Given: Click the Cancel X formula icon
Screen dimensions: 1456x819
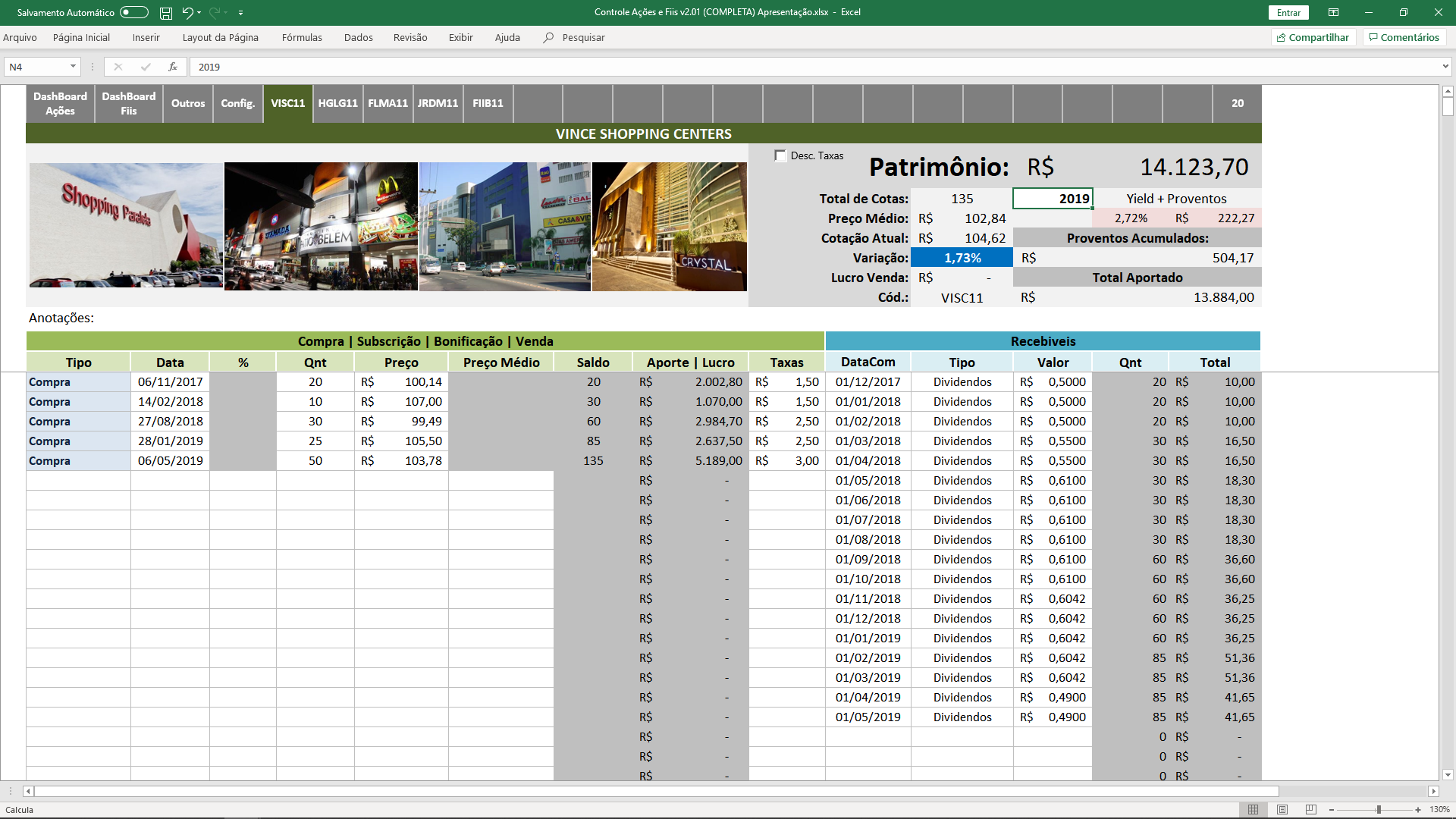Looking at the screenshot, I should 118,67.
